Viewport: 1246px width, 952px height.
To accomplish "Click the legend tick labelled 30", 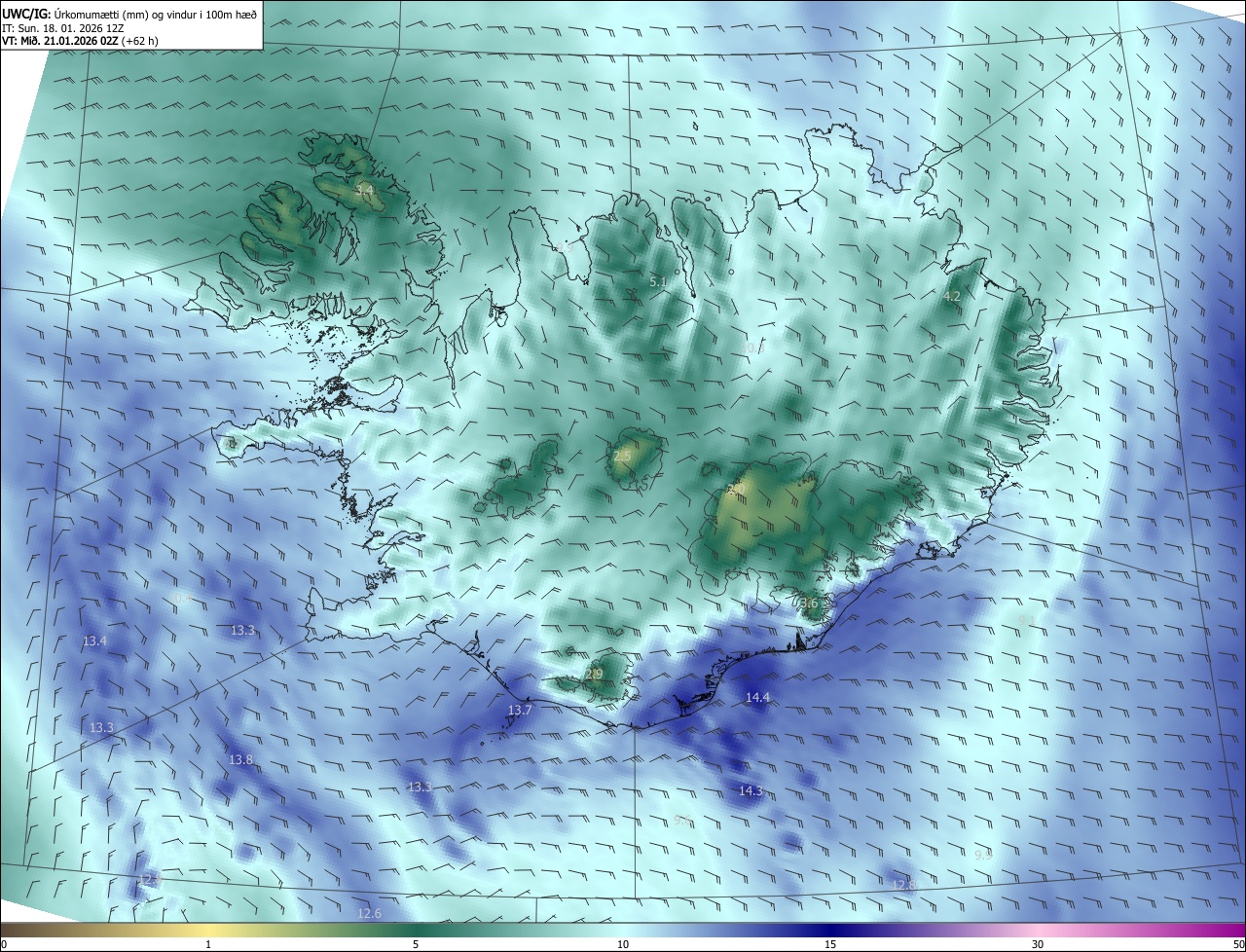I will (1038, 945).
